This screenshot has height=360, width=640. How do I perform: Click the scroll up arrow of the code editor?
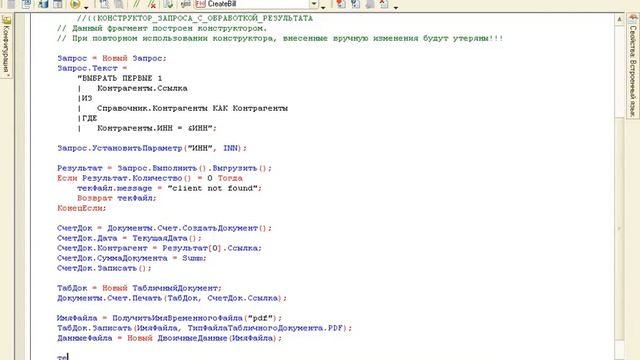619,19
